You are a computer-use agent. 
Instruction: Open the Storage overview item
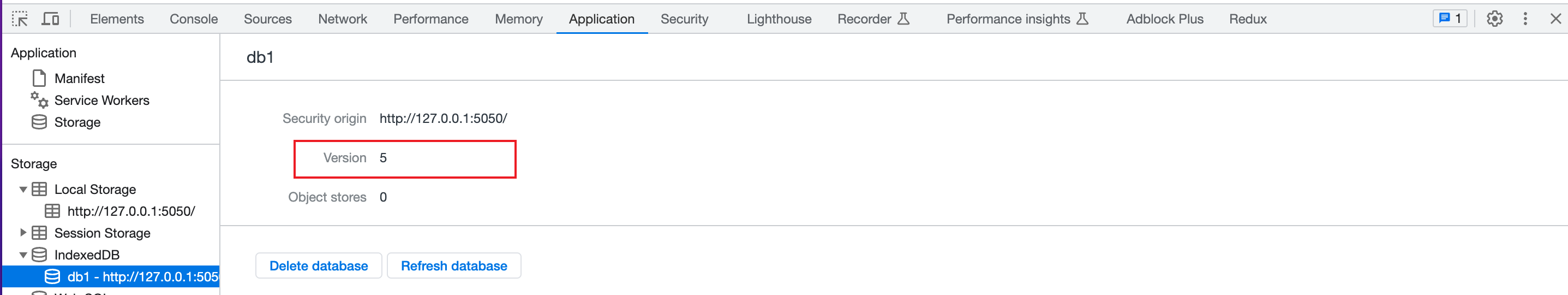coord(77,122)
